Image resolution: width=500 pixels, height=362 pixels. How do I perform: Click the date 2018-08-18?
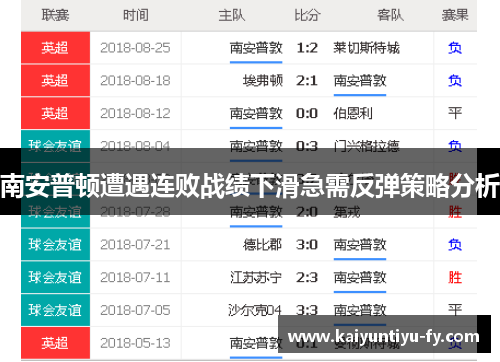coord(135,81)
